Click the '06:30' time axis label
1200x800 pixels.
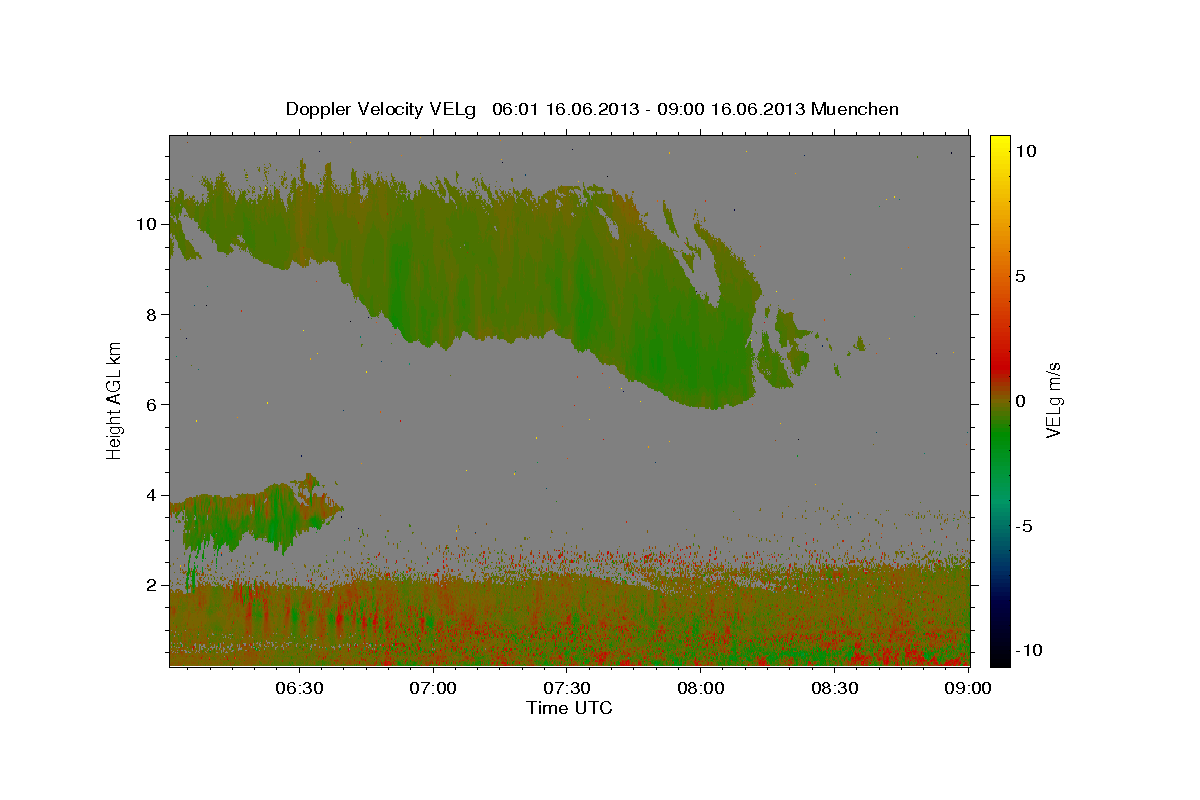tap(300, 689)
